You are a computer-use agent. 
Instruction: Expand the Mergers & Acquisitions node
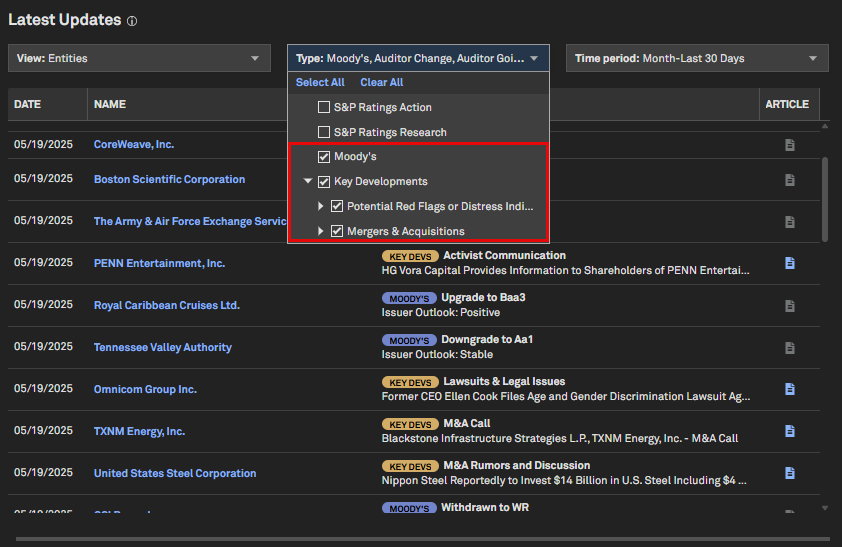(321, 231)
